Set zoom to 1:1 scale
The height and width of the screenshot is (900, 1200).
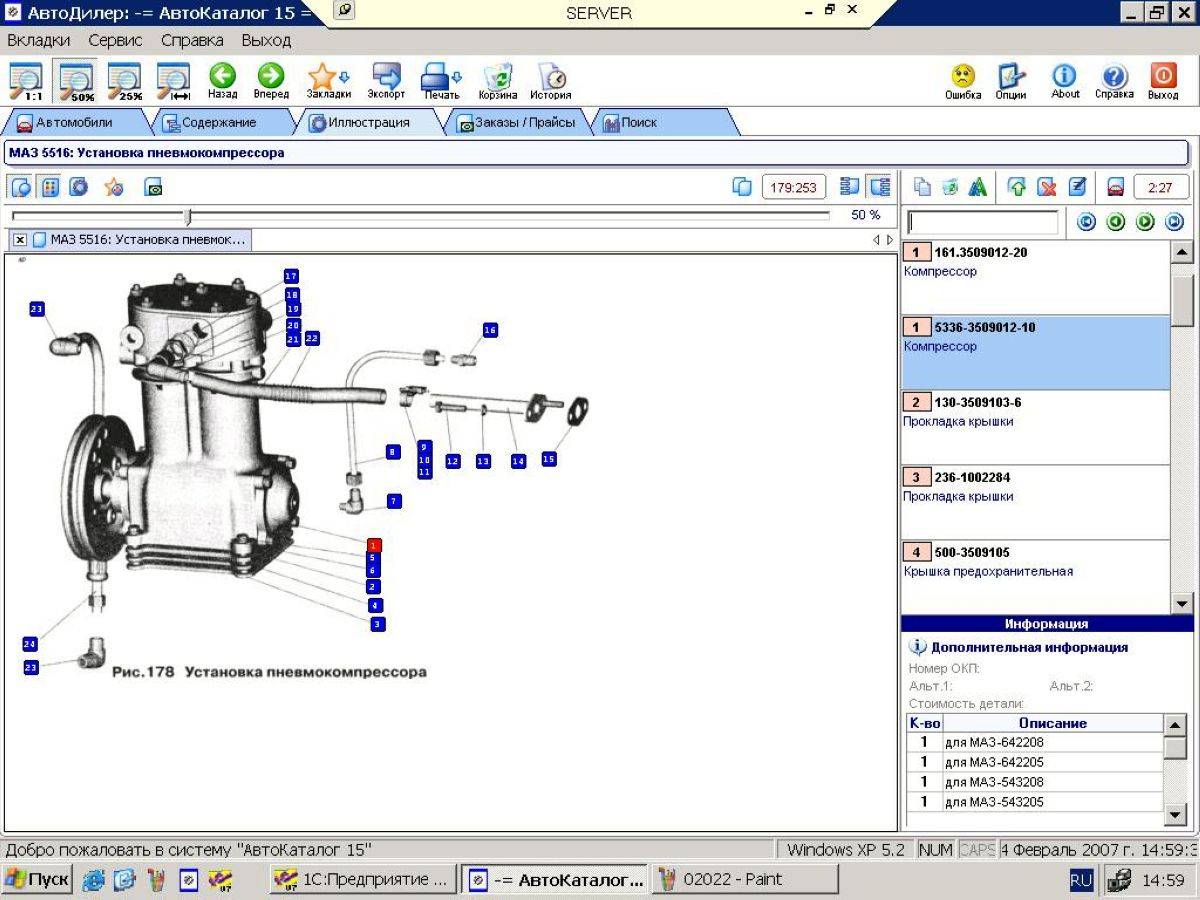[x=26, y=81]
